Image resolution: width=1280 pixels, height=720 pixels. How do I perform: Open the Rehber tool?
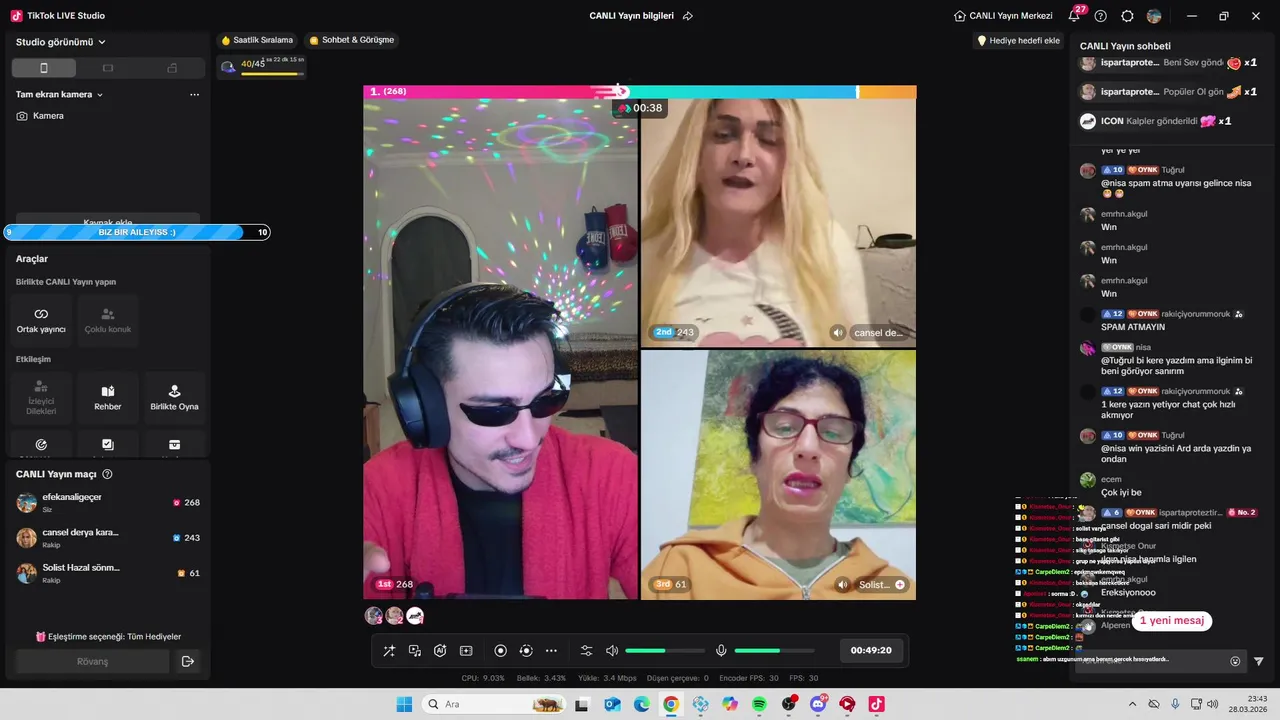tap(108, 398)
